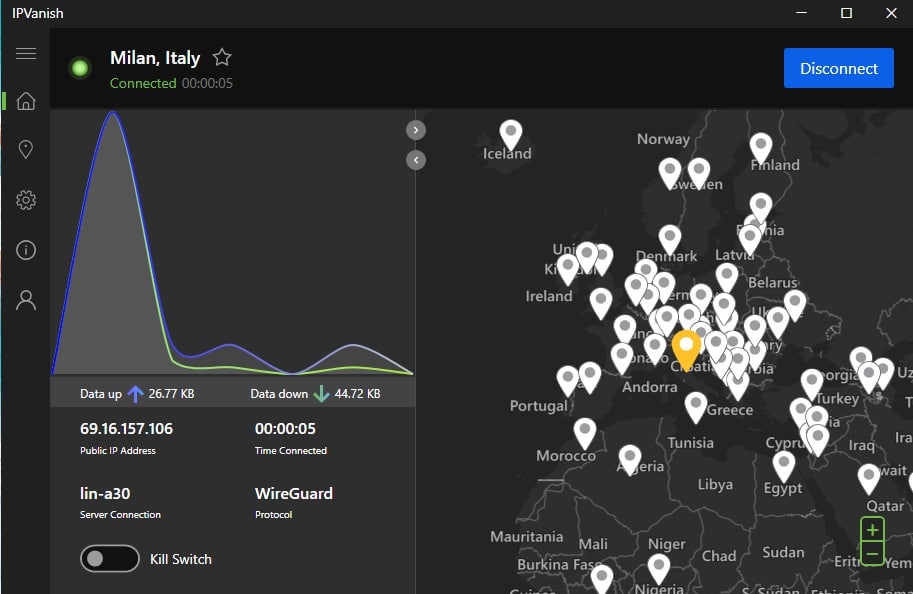
Task: Mark Milan, Italy as favorite with the star
Action: (x=222, y=57)
